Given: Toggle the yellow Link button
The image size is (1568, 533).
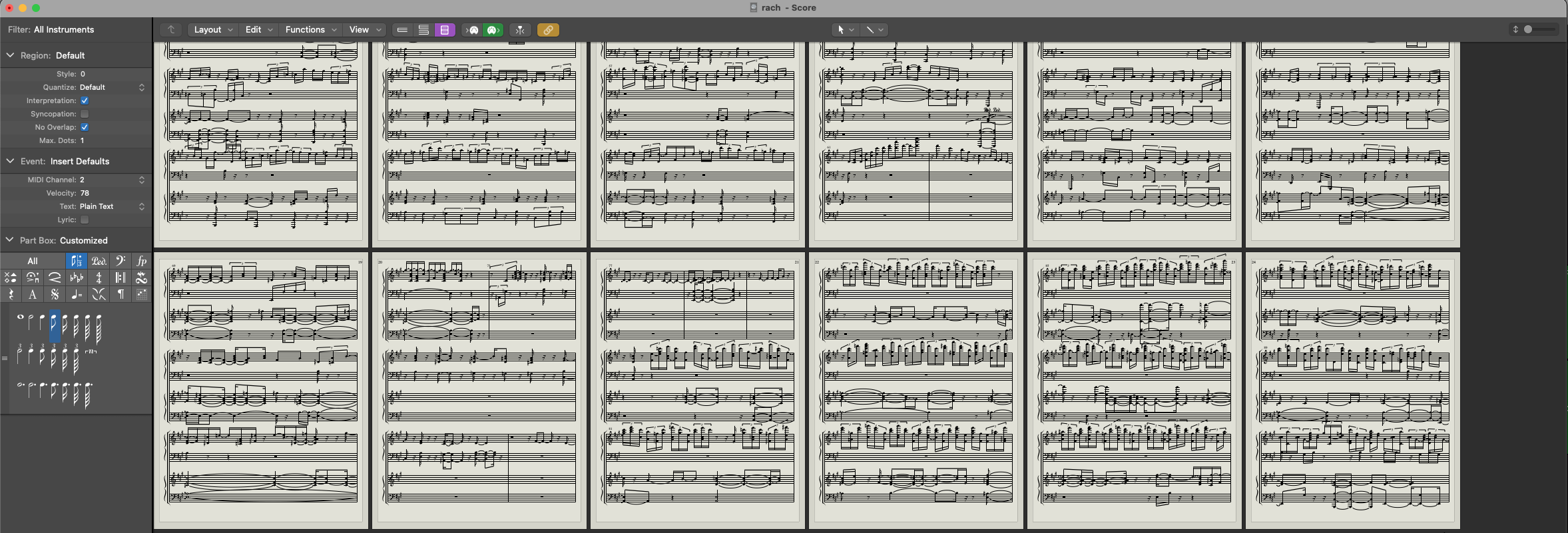Looking at the screenshot, I should [x=548, y=30].
